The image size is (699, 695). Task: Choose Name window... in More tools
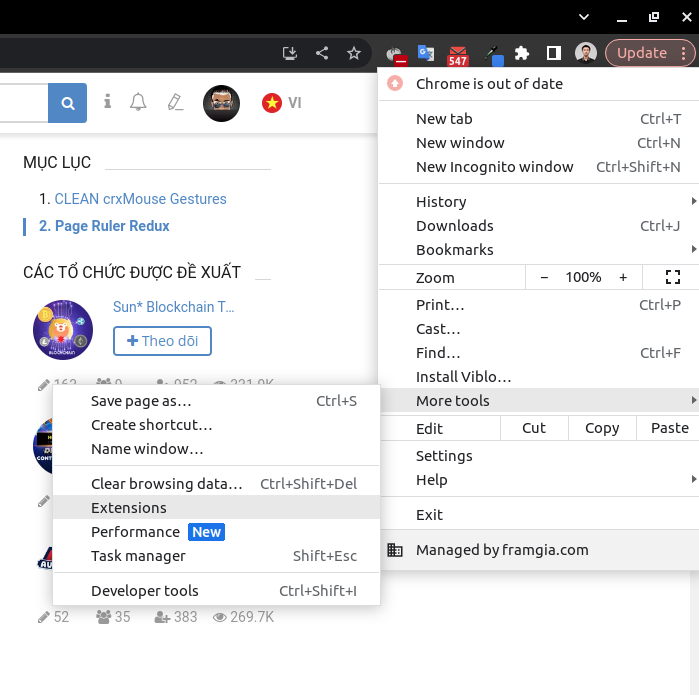click(x=216, y=449)
